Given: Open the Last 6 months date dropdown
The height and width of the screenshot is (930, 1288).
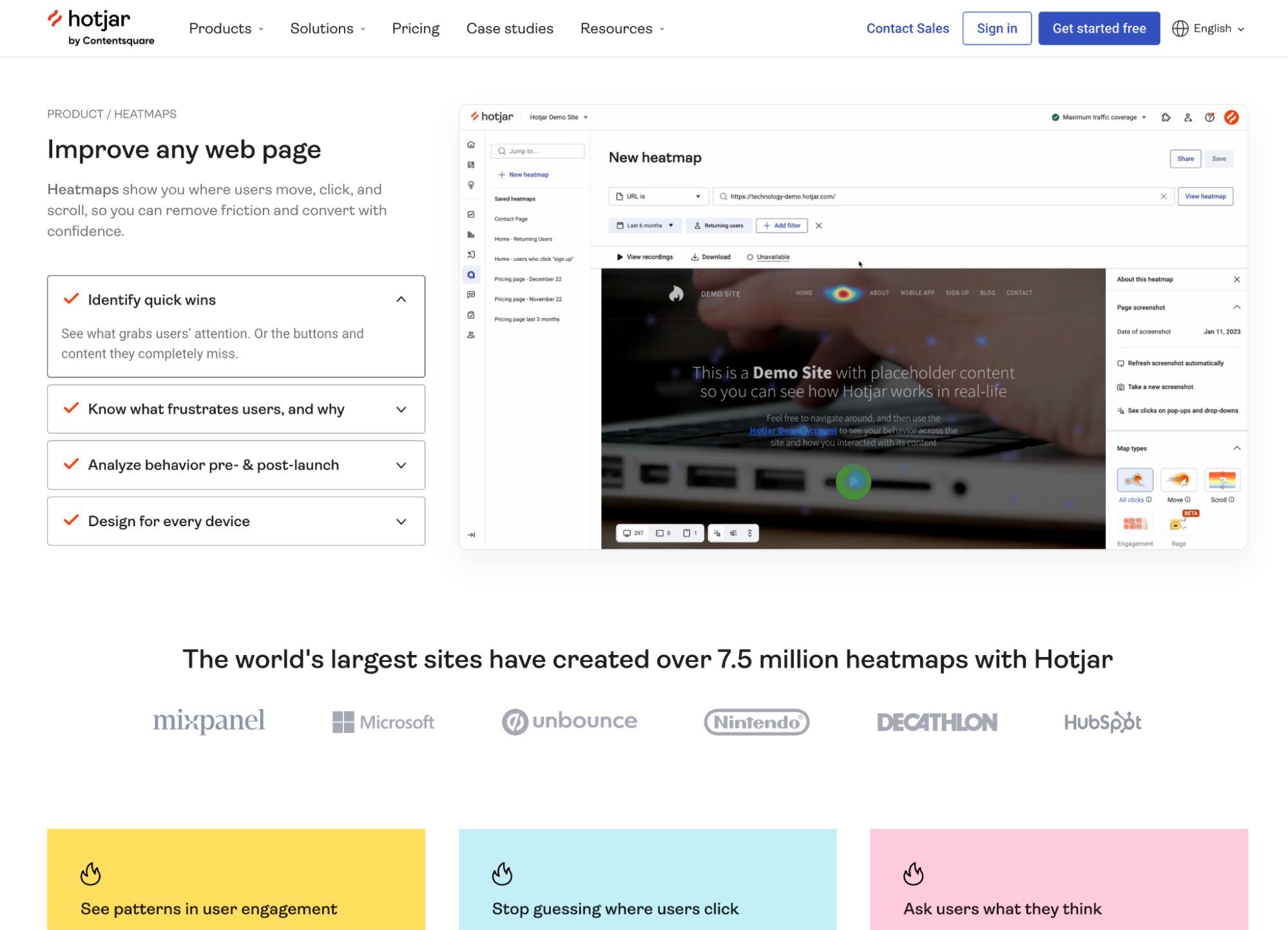Looking at the screenshot, I should coord(645,225).
